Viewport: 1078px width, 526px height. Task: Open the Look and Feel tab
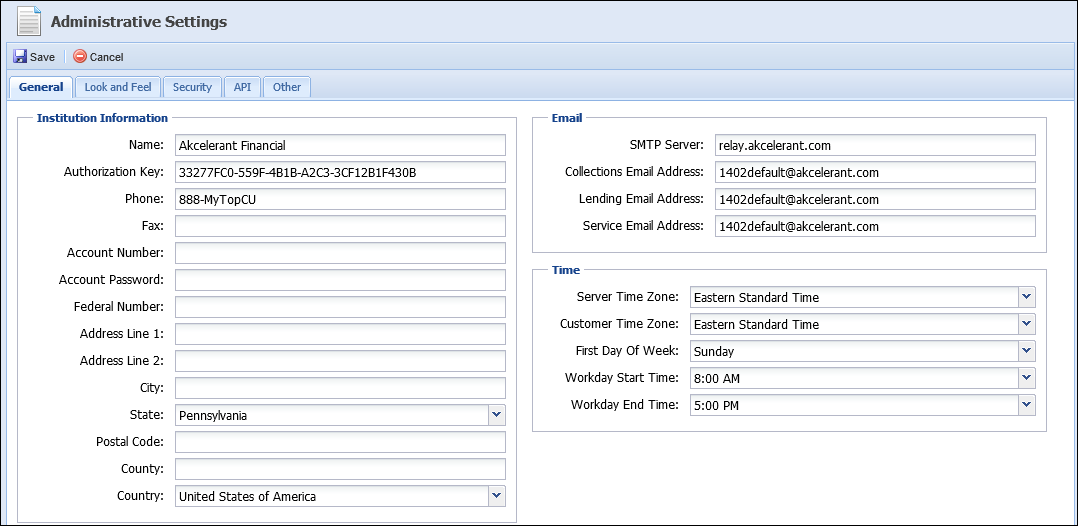click(x=118, y=87)
